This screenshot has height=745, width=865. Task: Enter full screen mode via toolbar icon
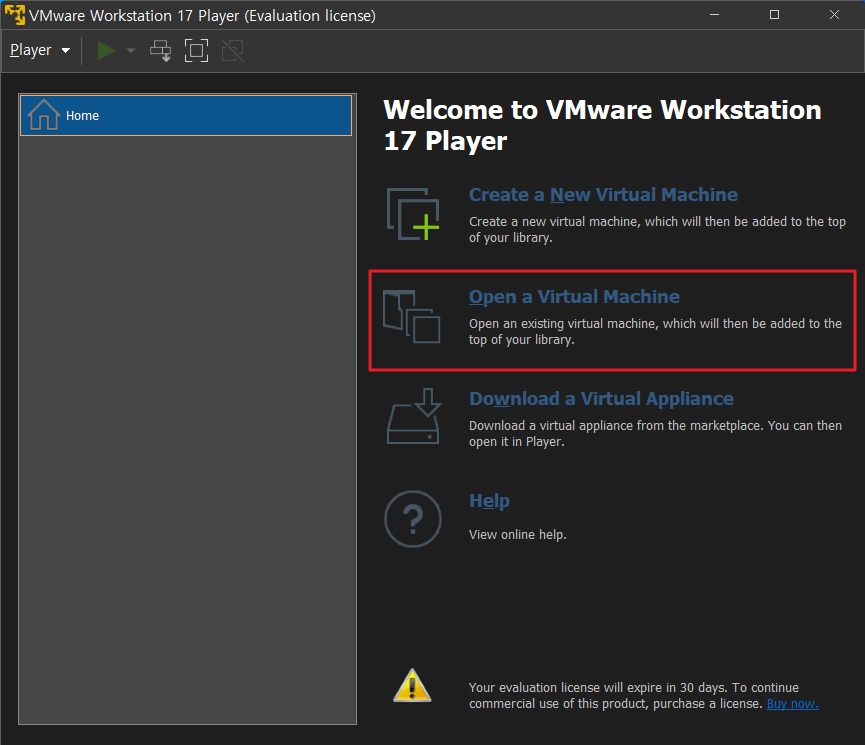point(196,51)
